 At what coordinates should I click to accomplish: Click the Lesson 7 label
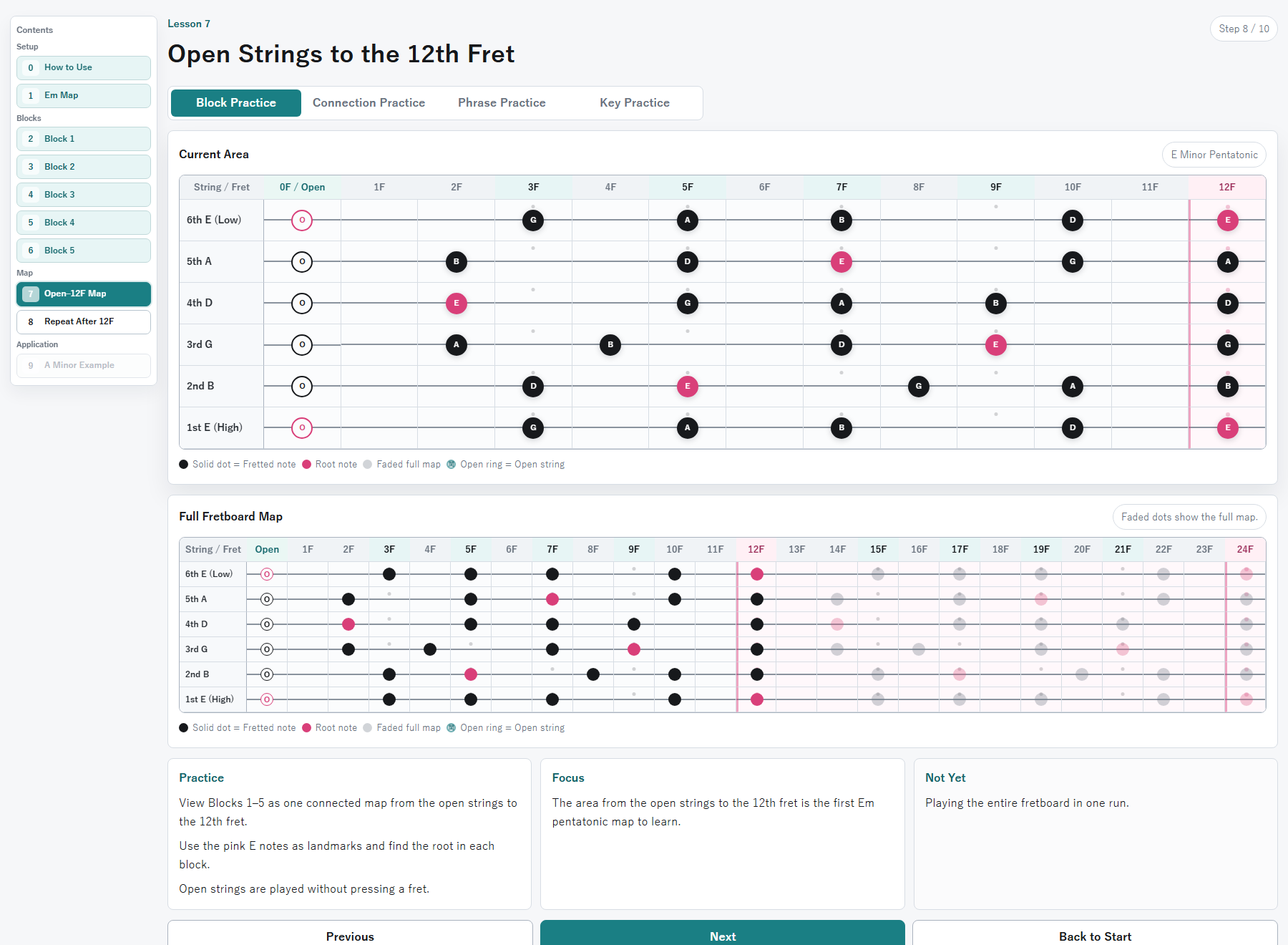coord(189,24)
